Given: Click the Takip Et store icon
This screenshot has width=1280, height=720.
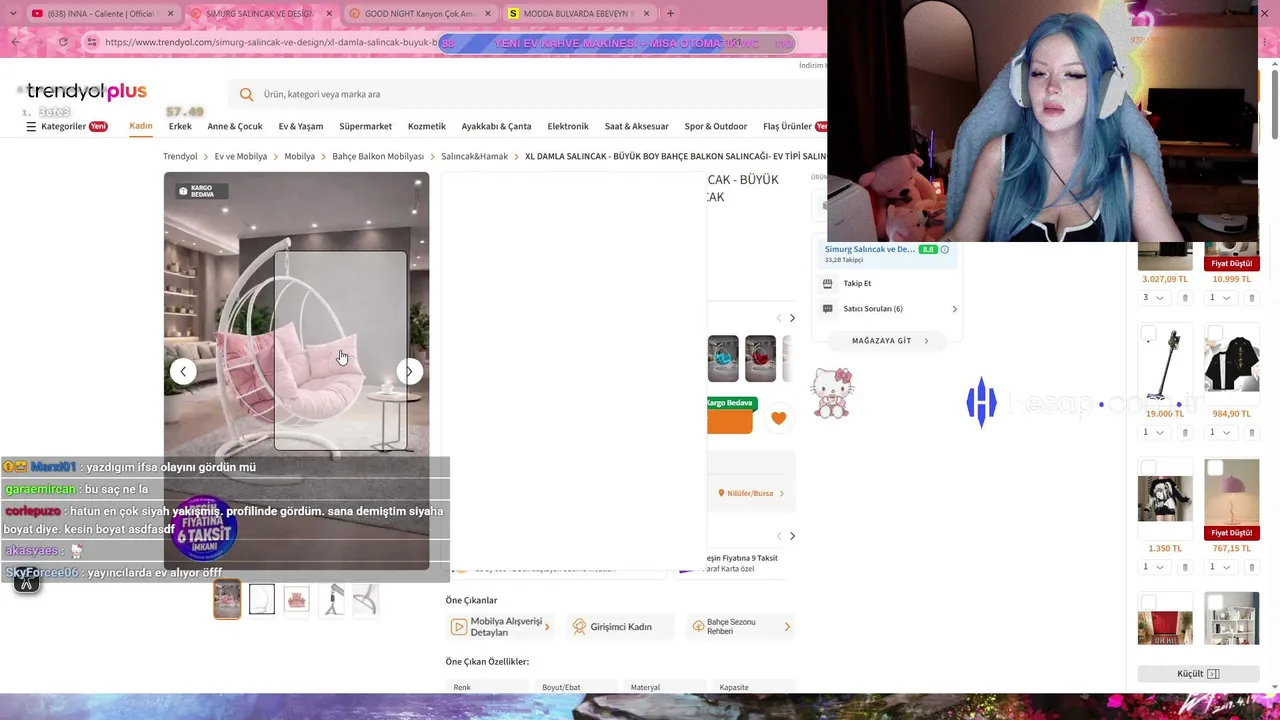Looking at the screenshot, I should point(827,284).
